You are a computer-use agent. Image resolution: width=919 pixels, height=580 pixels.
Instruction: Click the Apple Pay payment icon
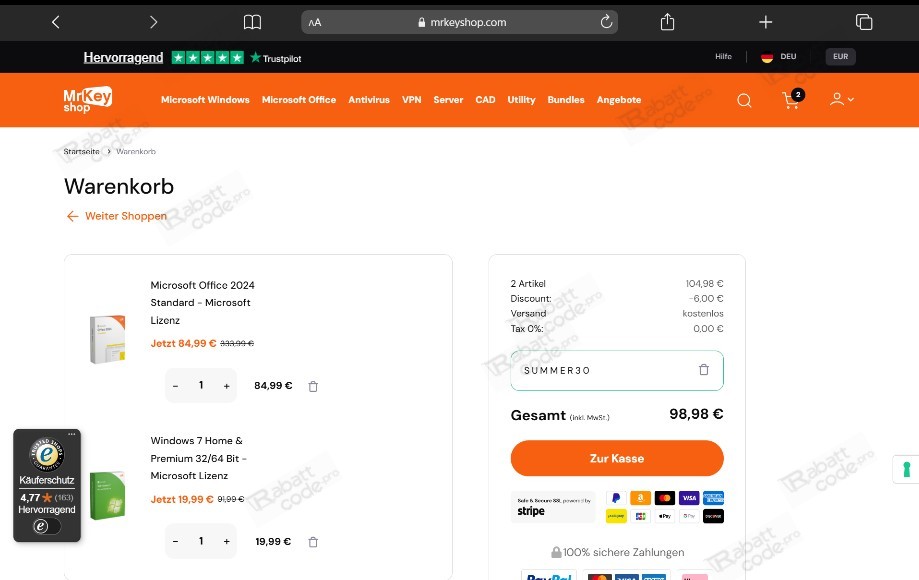[x=665, y=516]
